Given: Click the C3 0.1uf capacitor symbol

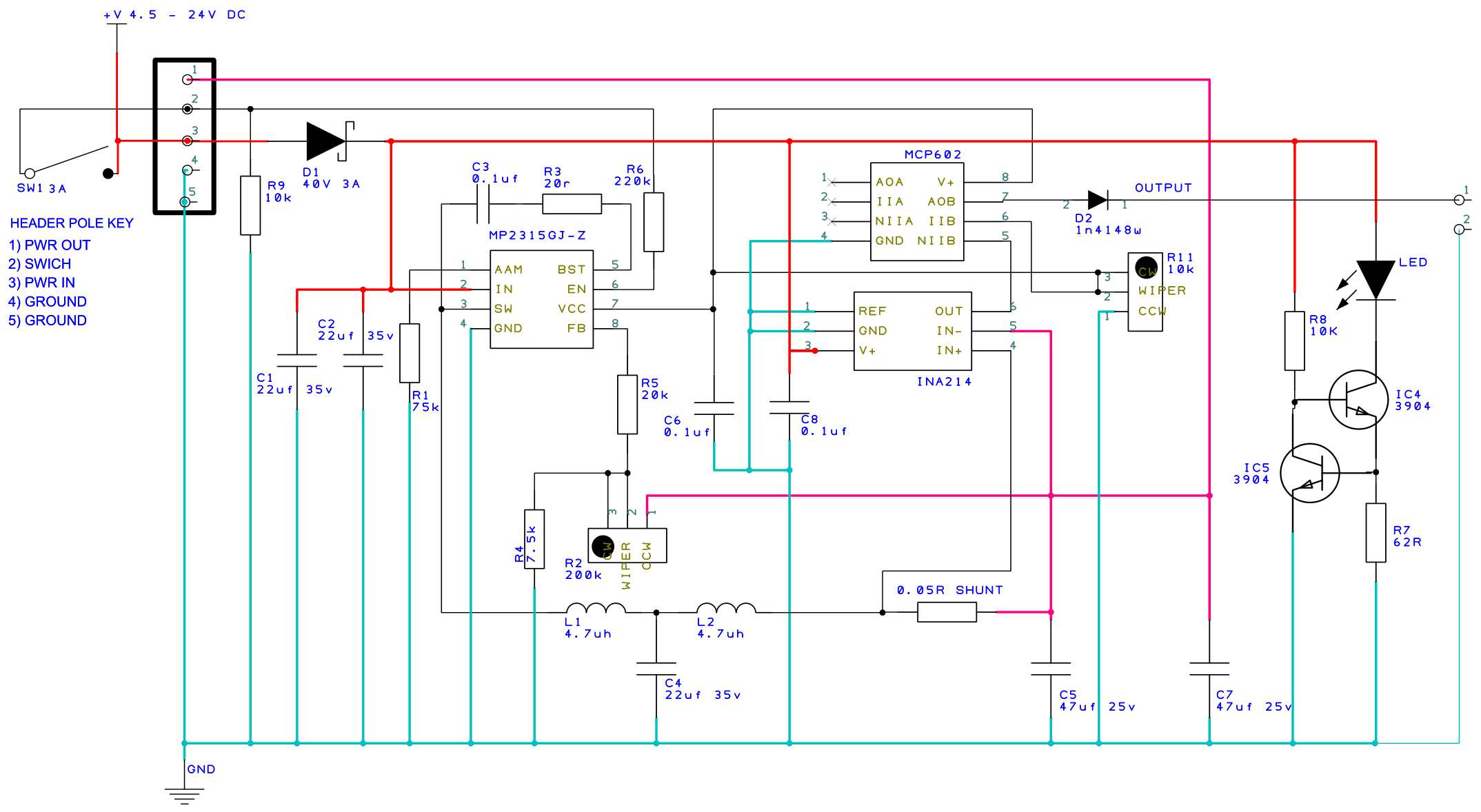Looking at the screenshot, I should [483, 204].
